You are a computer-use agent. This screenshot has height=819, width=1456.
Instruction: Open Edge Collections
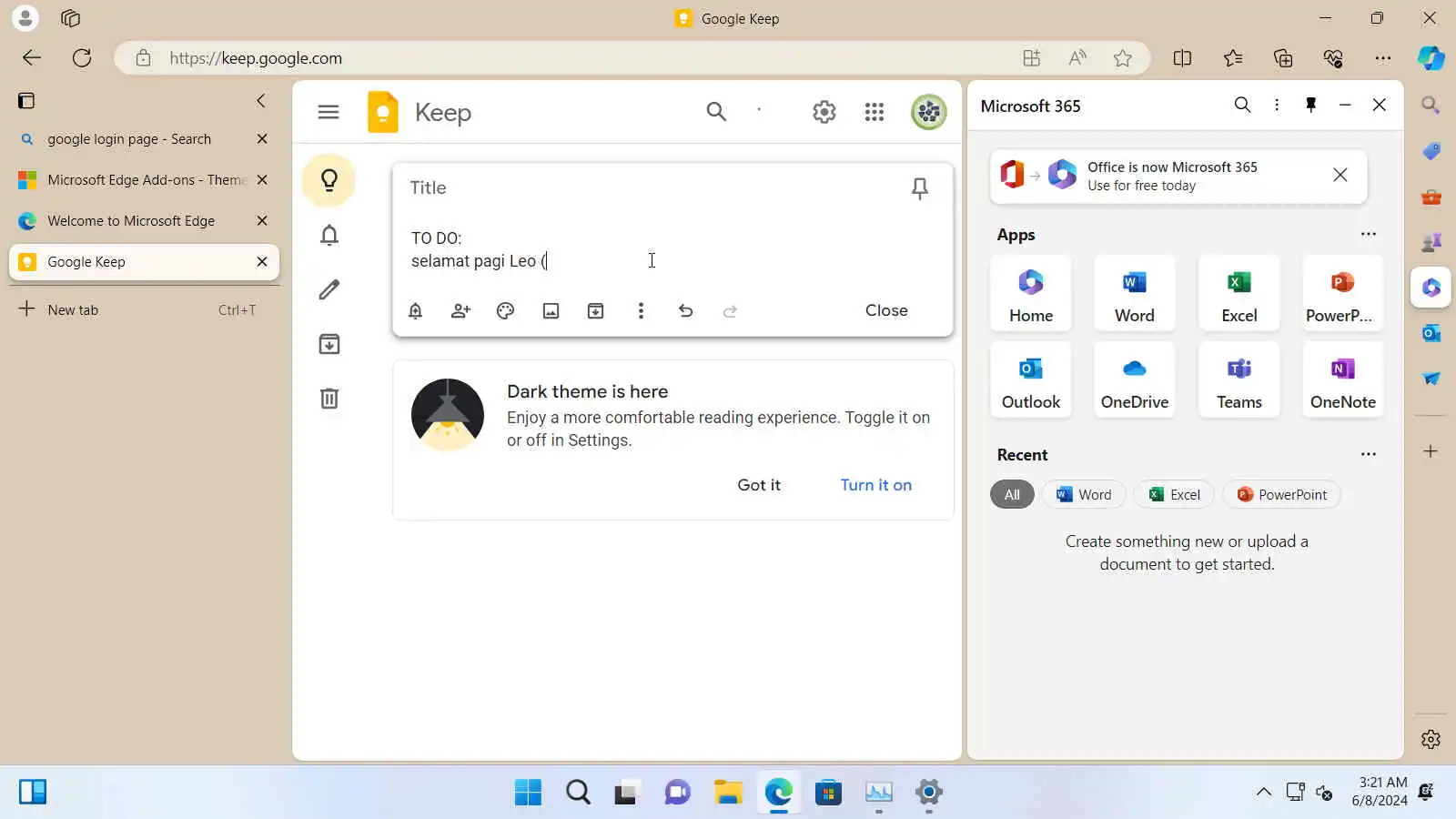pos(1283,58)
